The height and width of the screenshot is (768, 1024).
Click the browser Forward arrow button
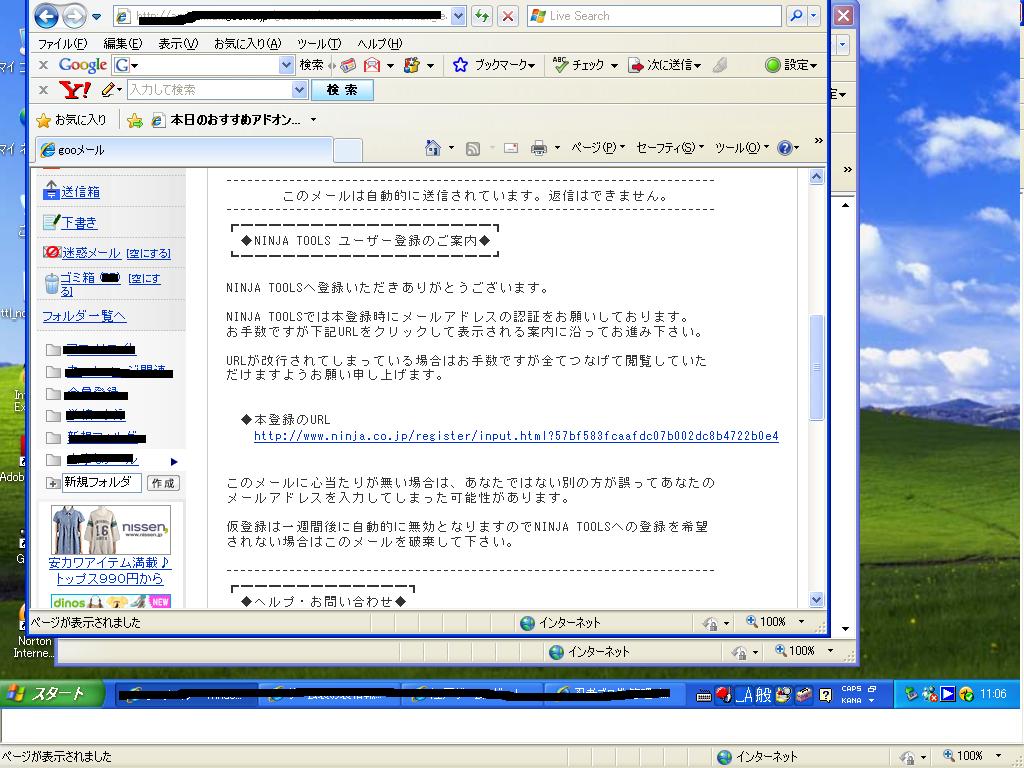click(x=74, y=16)
